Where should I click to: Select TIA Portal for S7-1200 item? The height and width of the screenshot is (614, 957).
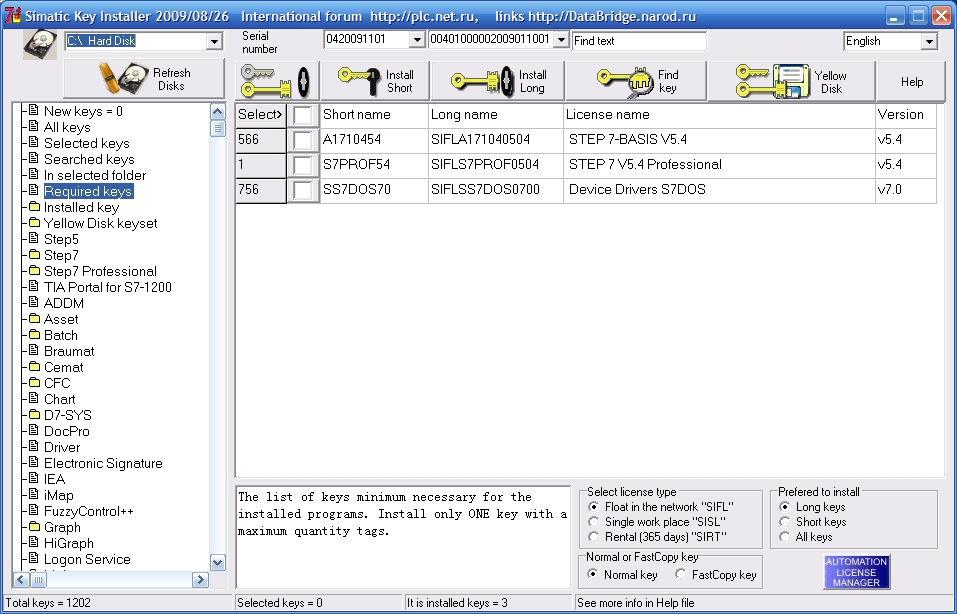click(107, 287)
